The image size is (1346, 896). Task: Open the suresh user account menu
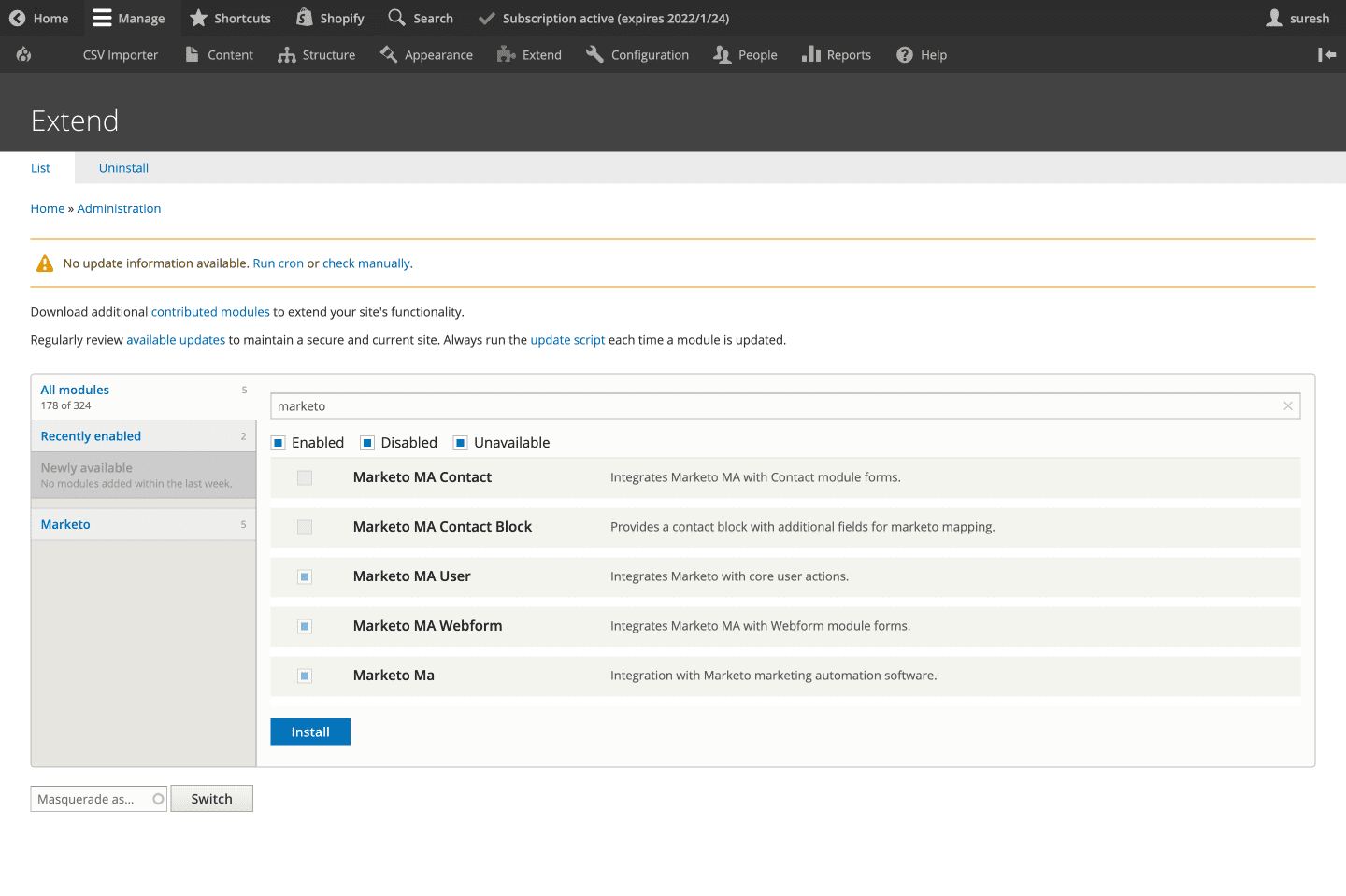pyautogui.click(x=1297, y=19)
